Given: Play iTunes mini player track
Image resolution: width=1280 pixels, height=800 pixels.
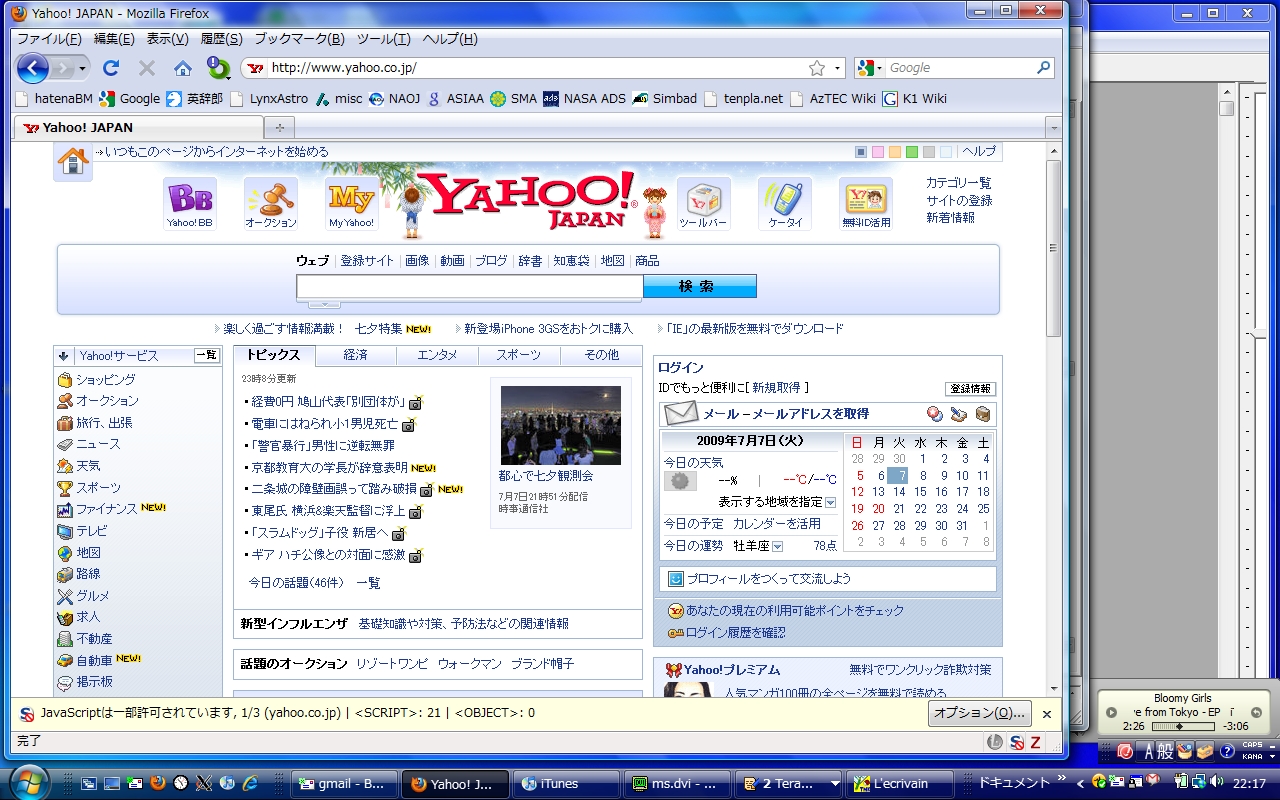Looking at the screenshot, I should coord(1111,713).
